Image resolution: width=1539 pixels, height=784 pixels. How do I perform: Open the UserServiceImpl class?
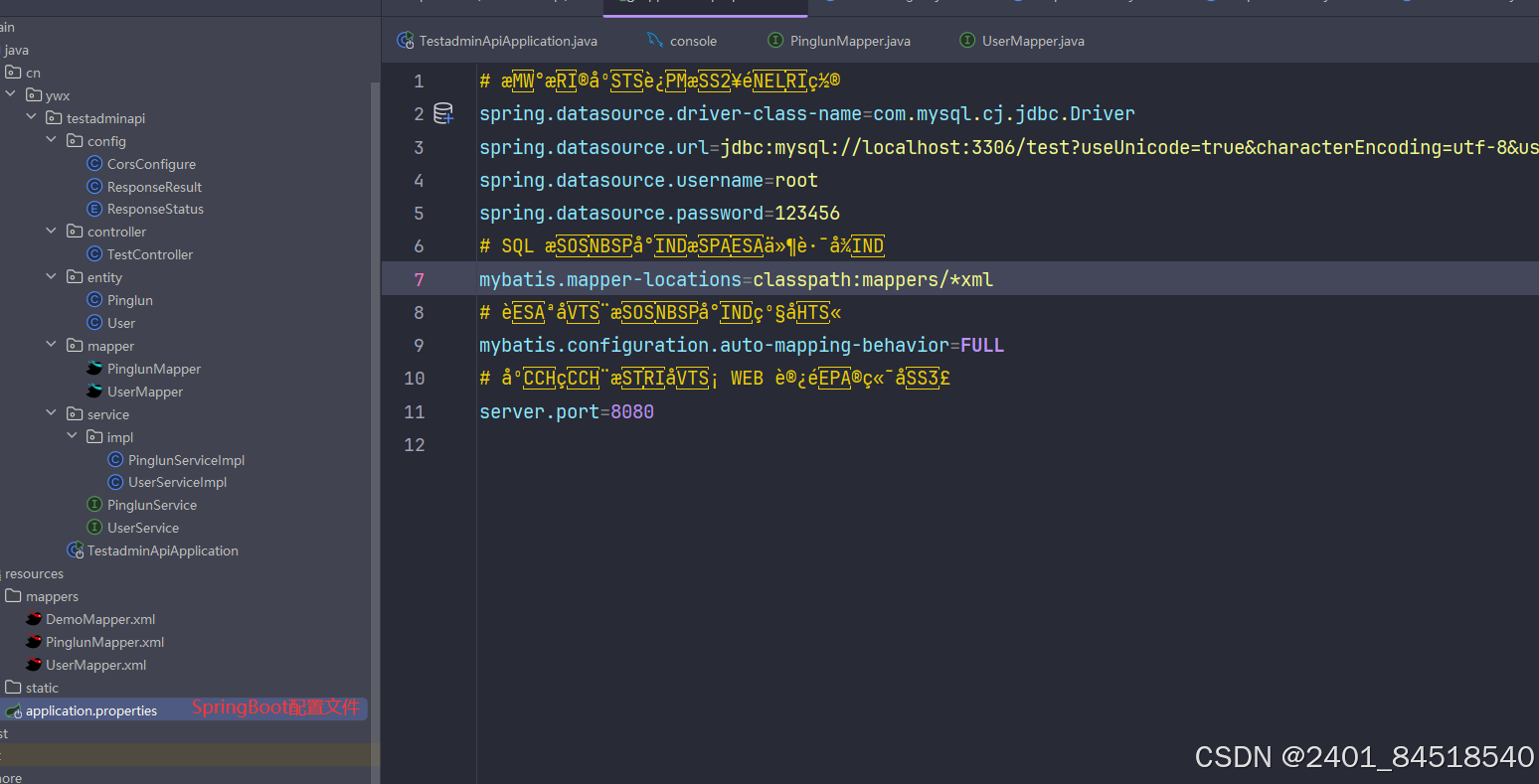tap(177, 482)
